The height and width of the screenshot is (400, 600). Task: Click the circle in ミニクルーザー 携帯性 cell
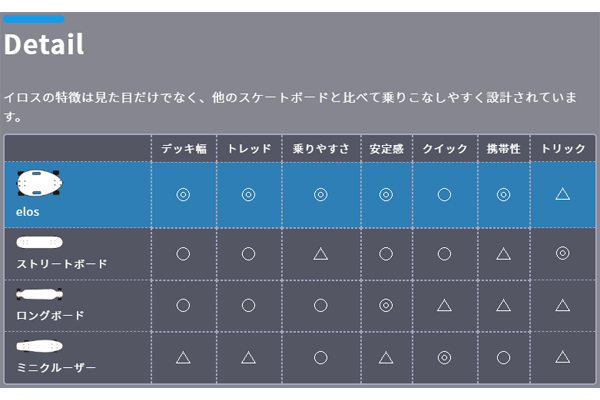pyautogui.click(x=503, y=356)
